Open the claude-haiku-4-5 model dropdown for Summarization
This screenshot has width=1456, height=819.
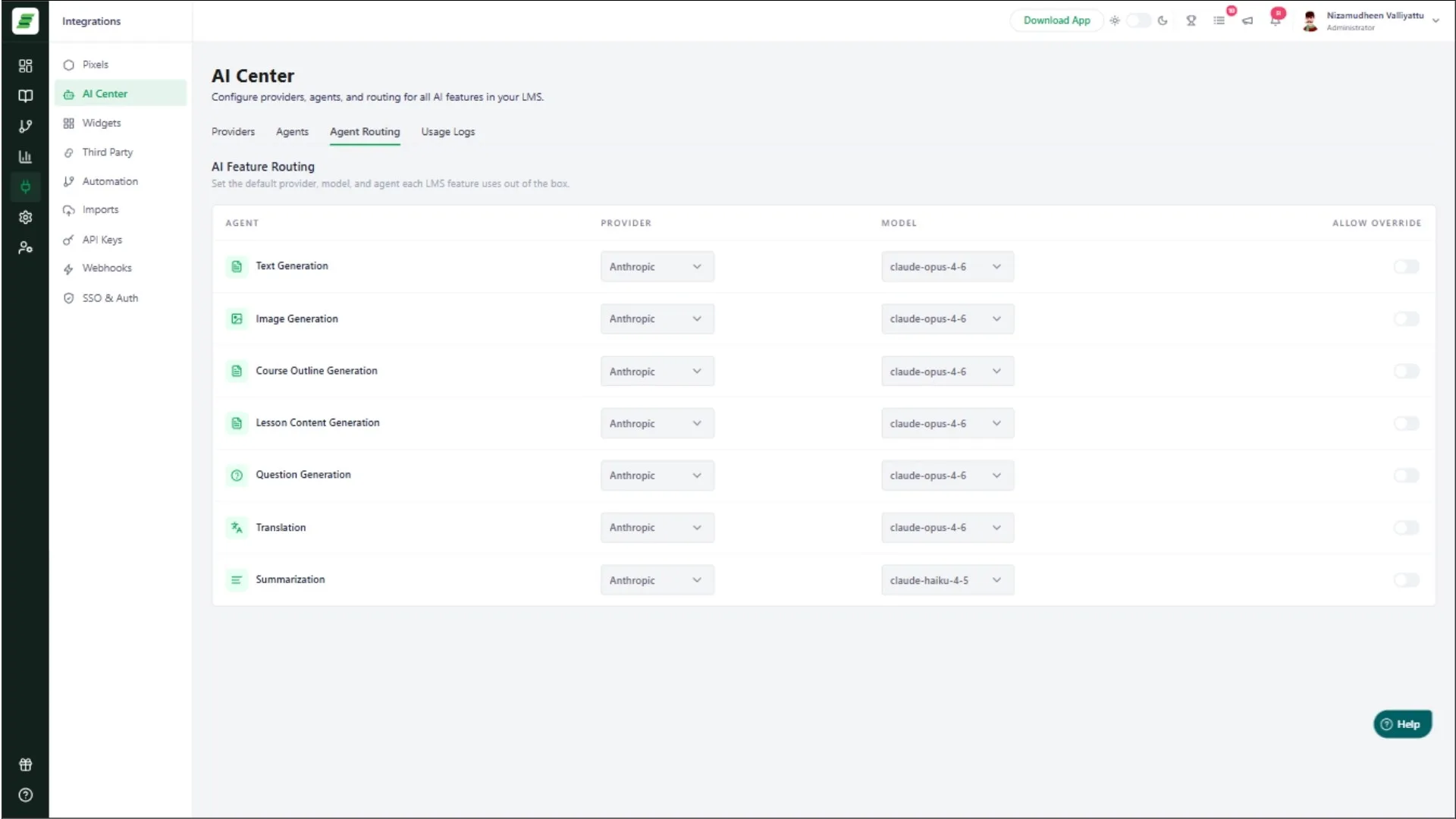[947, 580]
